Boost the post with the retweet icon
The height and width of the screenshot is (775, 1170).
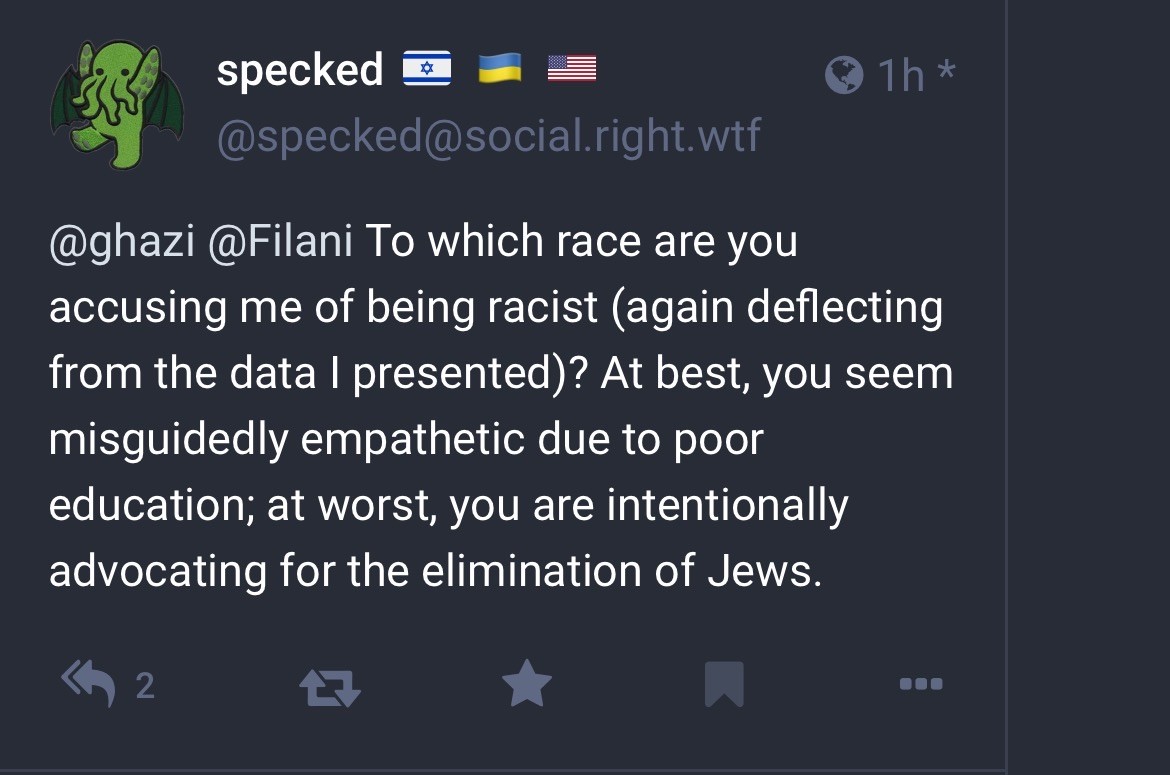click(x=330, y=686)
